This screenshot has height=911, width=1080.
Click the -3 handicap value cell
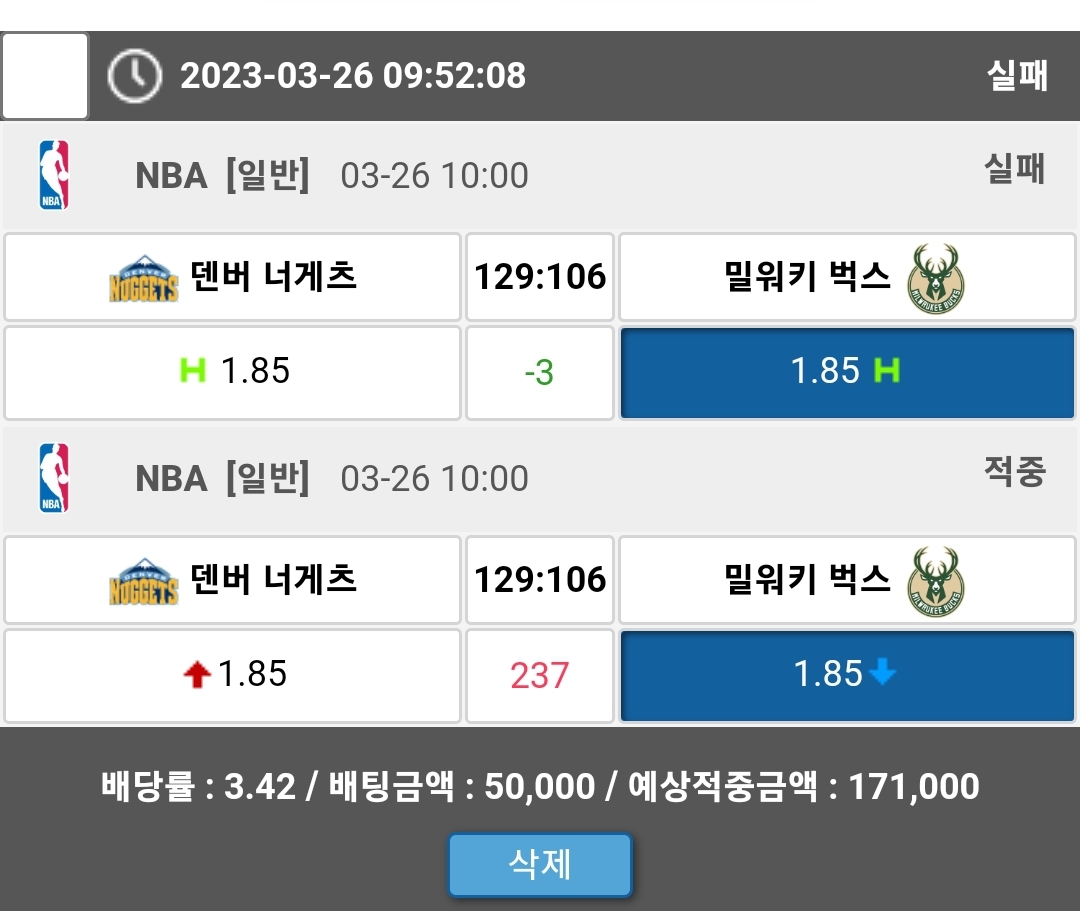539,373
